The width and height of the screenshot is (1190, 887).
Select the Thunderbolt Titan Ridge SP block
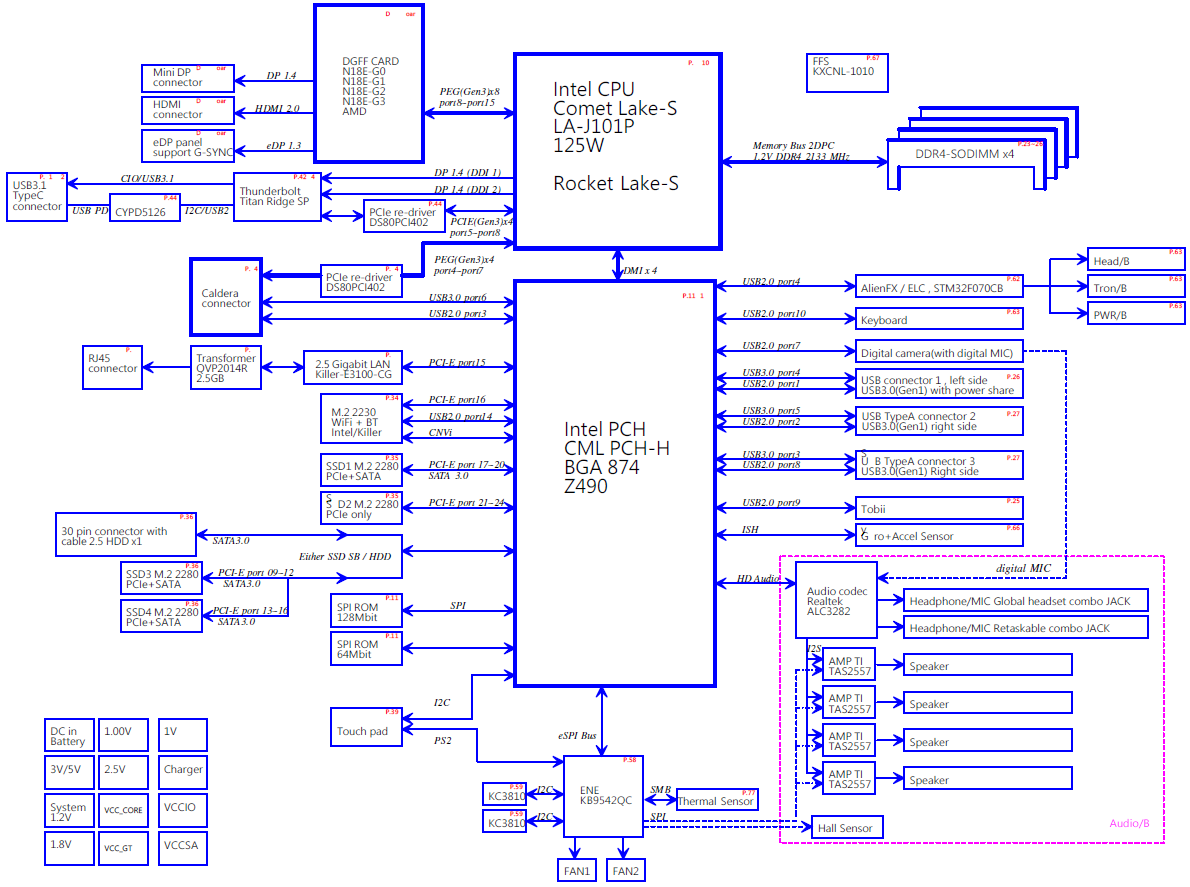click(x=275, y=195)
